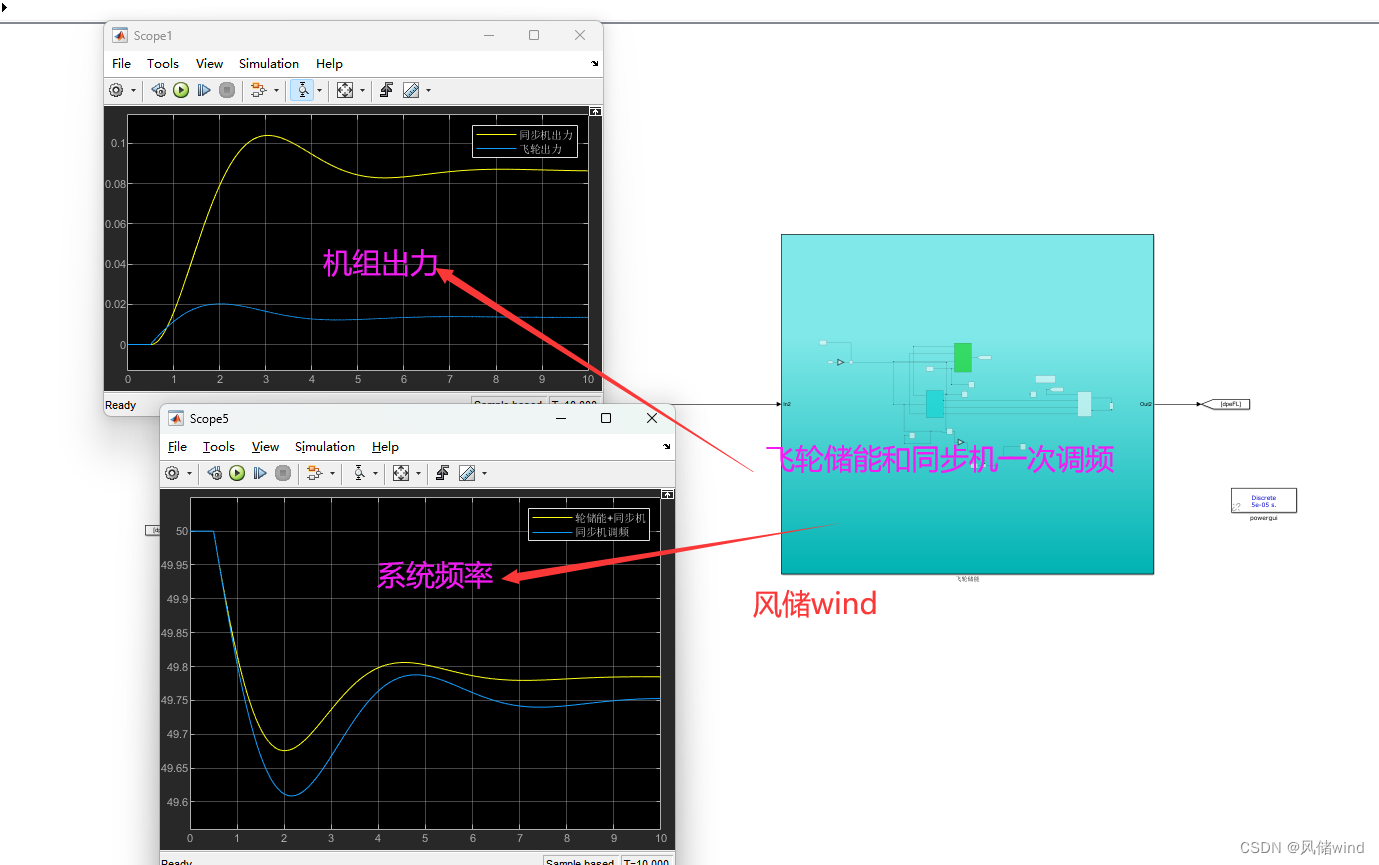
Task: Click Scale Axes Limits icon in Scope5
Action: tap(401, 473)
